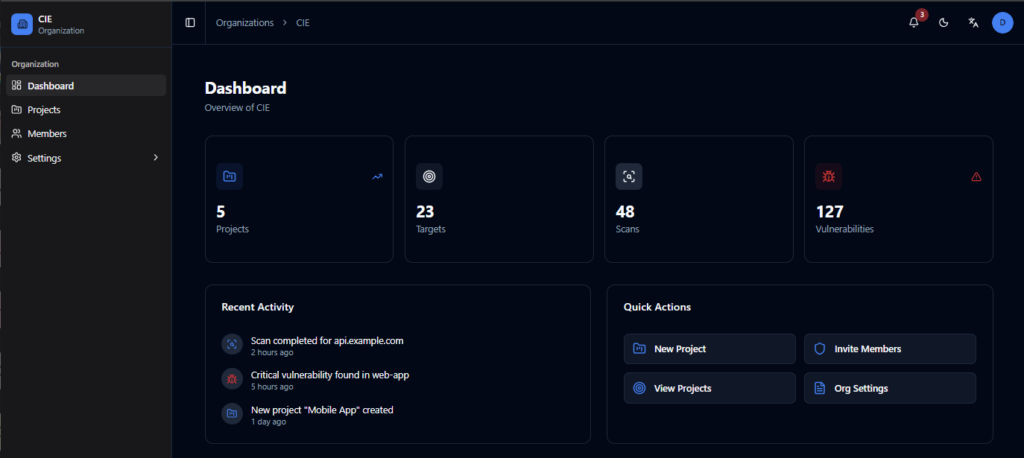Open user avatar "D" menu
The height and width of the screenshot is (458, 1024).
click(x=1002, y=23)
